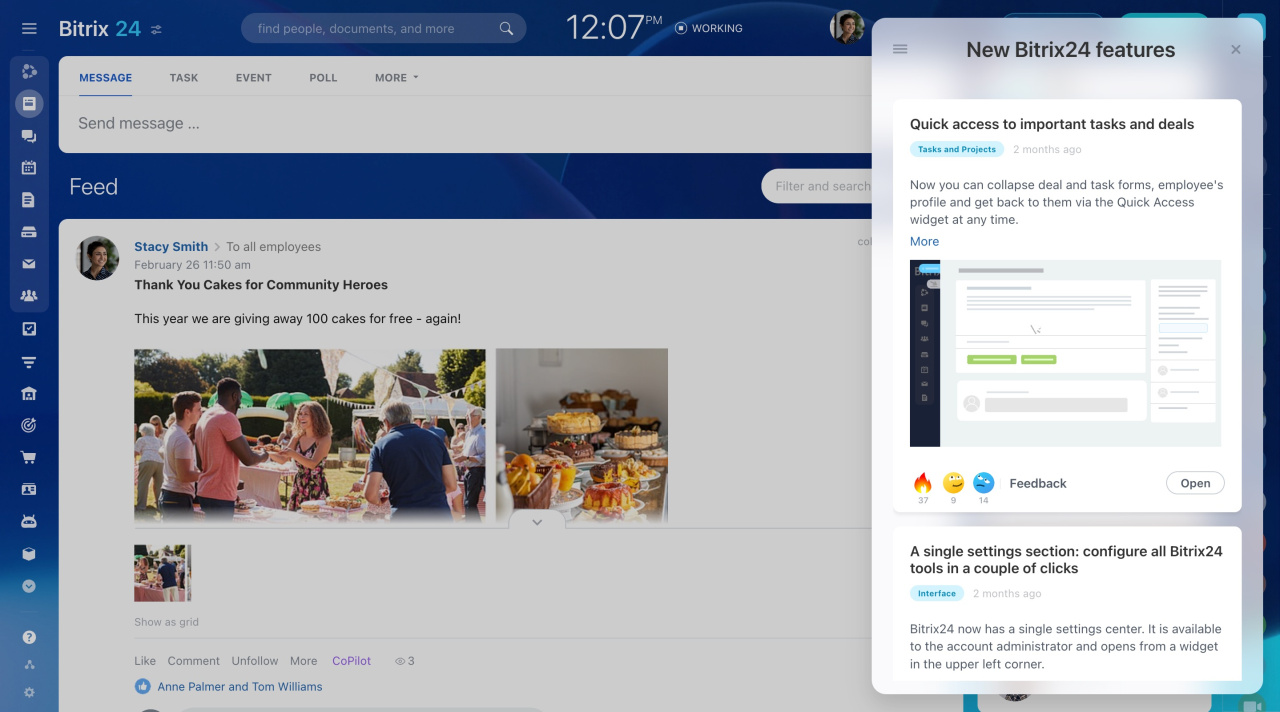Open the Documents icon in the left sidebar
The width and height of the screenshot is (1280, 712).
point(29,200)
